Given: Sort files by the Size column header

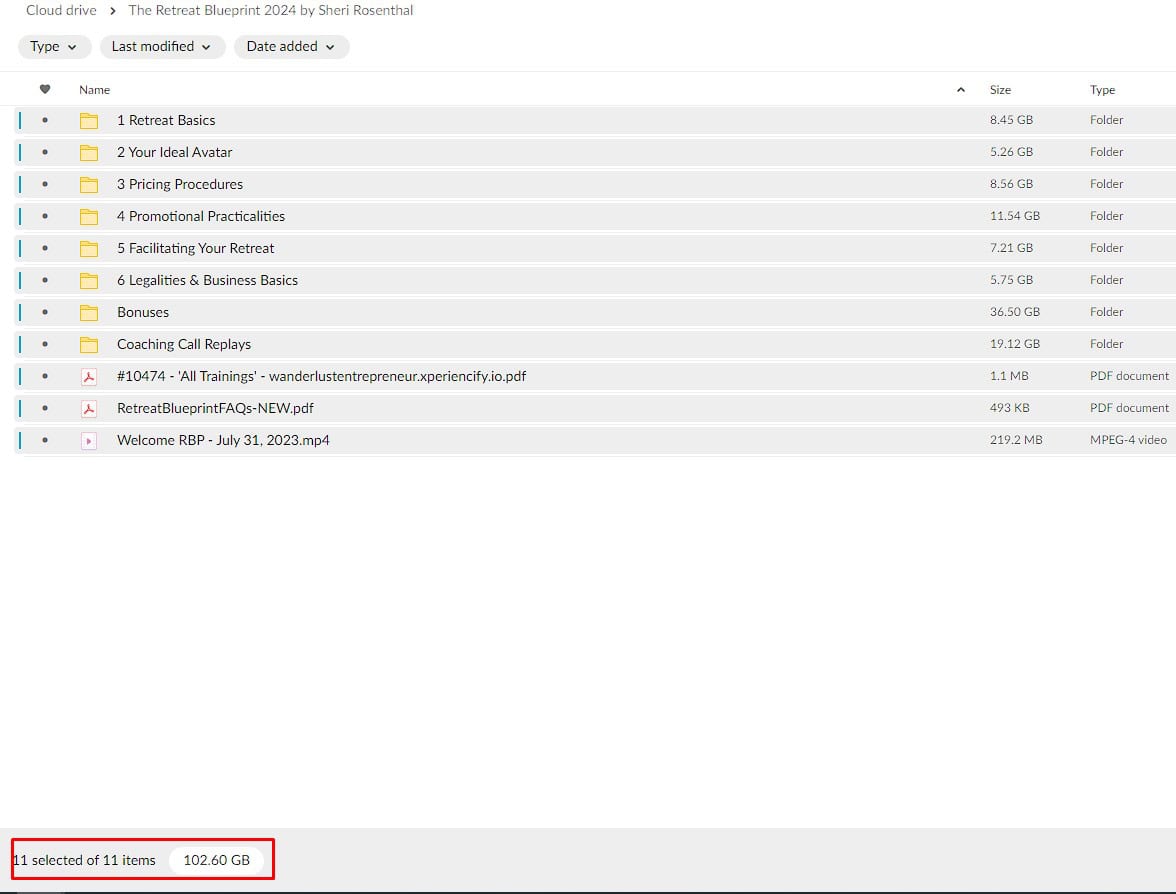Looking at the screenshot, I should 1000,90.
